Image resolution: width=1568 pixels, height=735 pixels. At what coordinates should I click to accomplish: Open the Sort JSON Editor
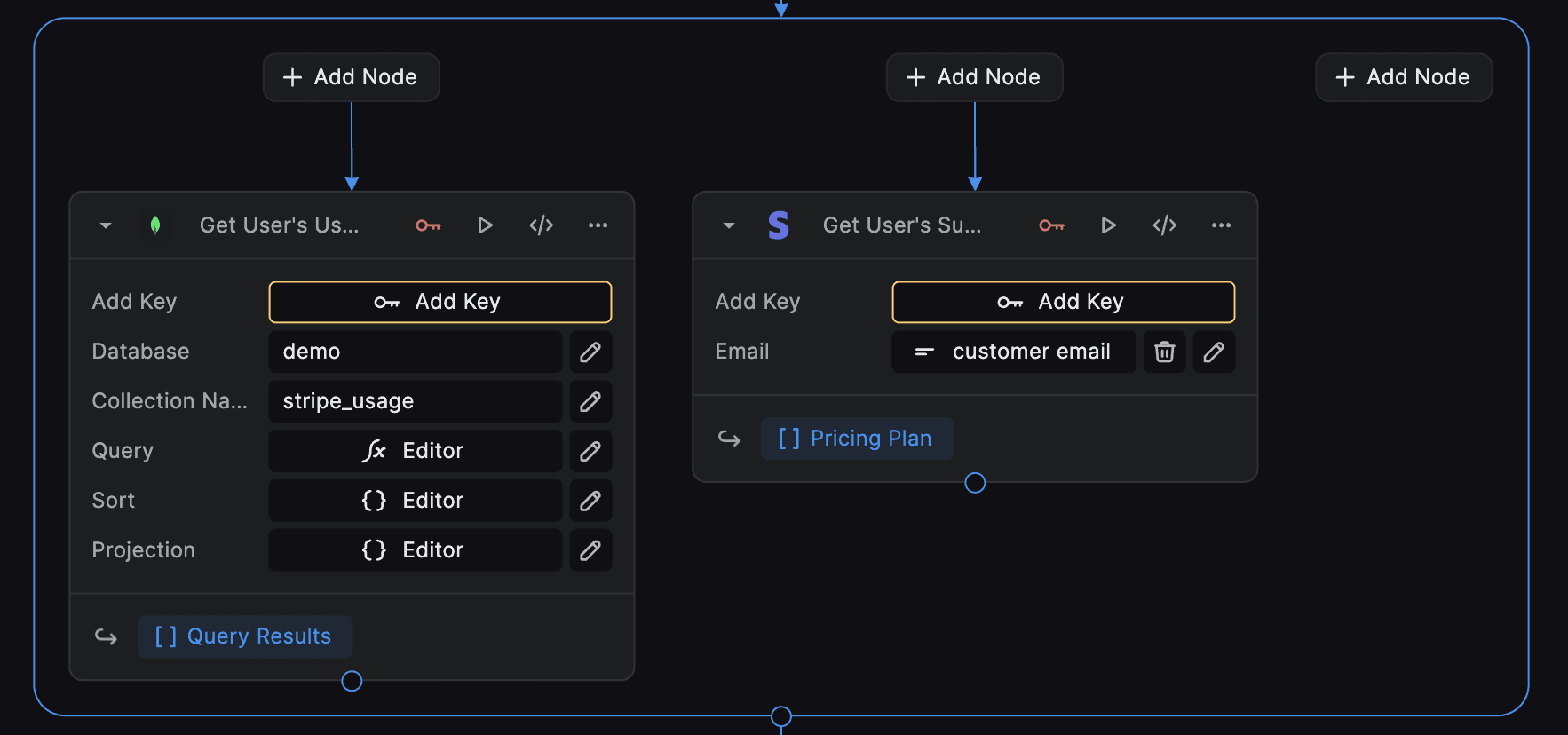(416, 501)
